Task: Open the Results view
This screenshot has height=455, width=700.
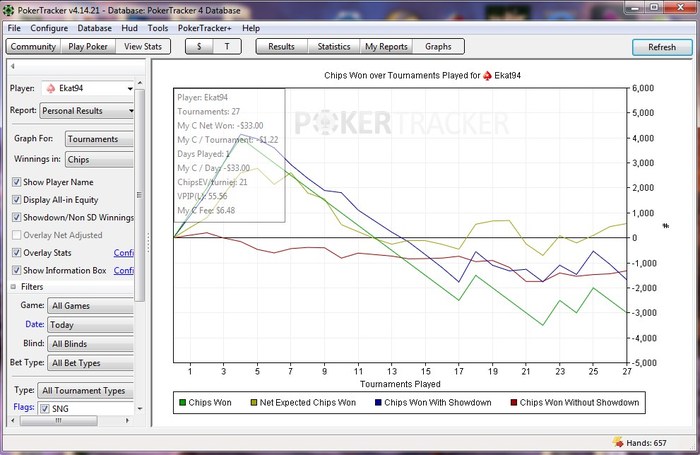Action: tap(281, 46)
